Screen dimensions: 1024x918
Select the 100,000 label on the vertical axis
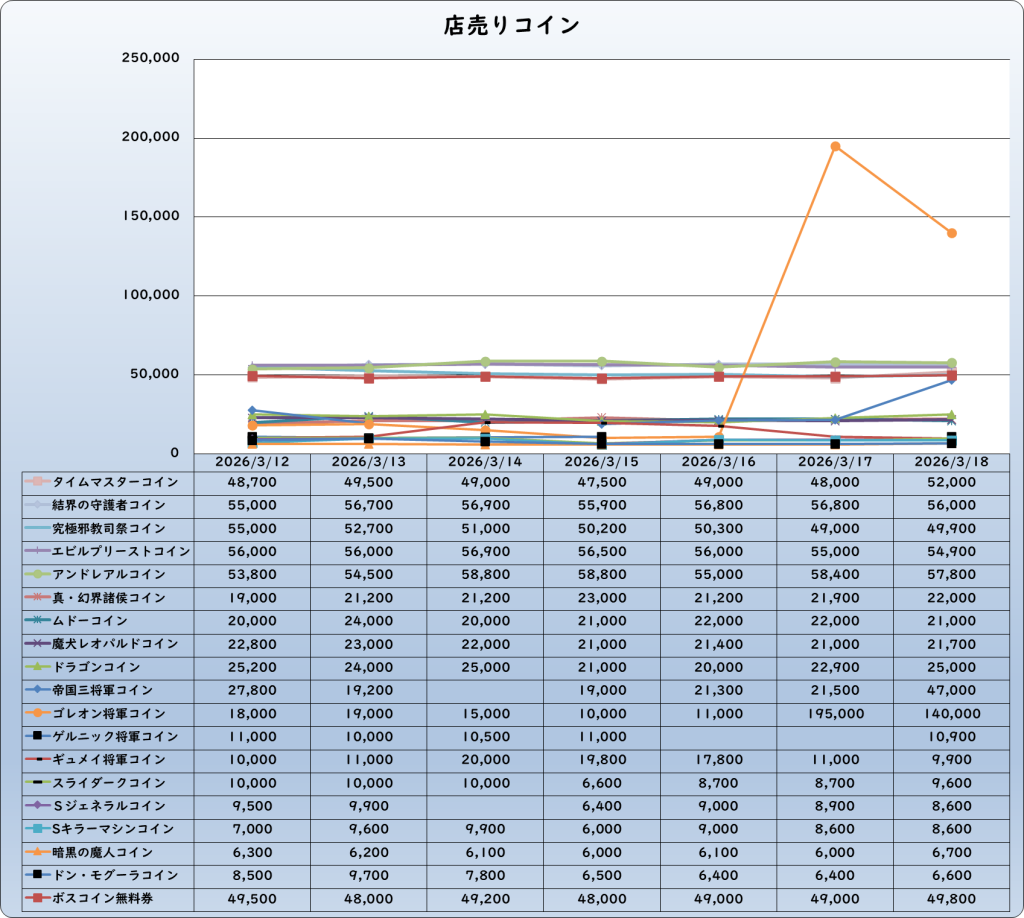pos(150,296)
